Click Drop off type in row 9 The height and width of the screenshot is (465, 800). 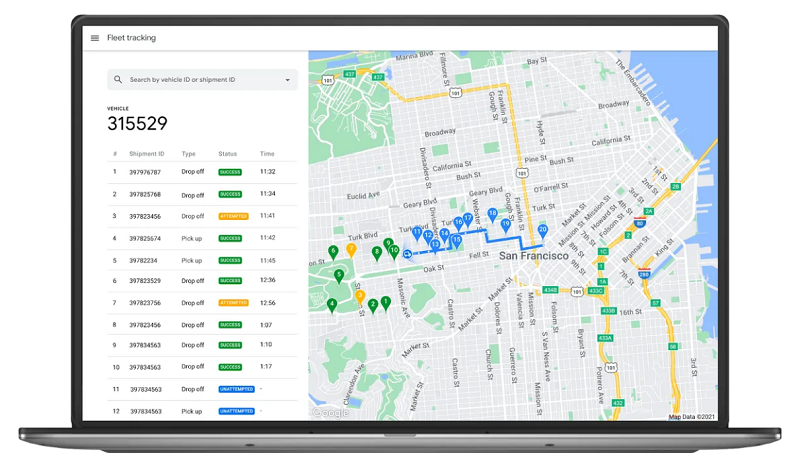coord(193,345)
